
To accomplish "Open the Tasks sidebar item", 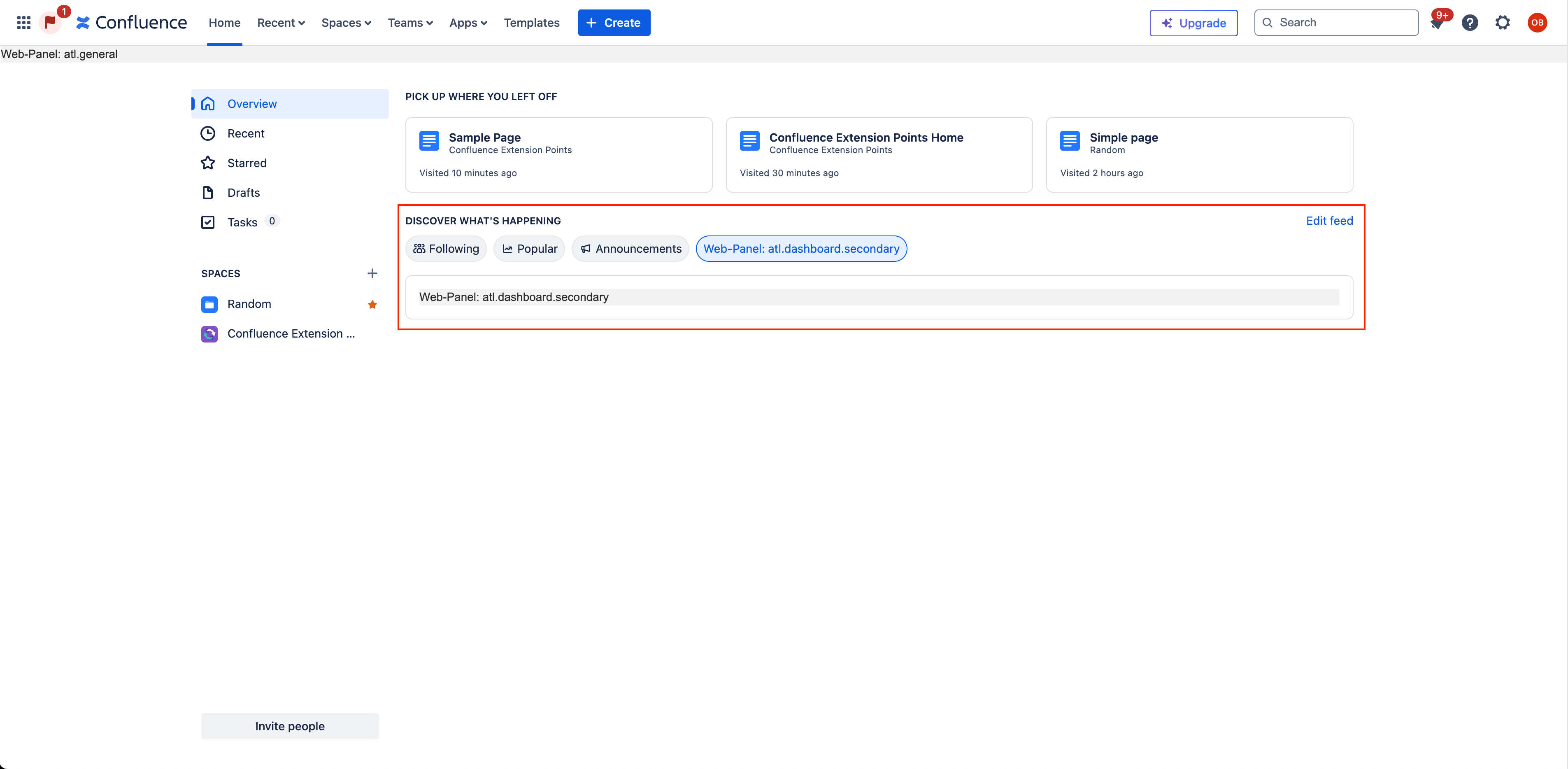I will (291, 221).
